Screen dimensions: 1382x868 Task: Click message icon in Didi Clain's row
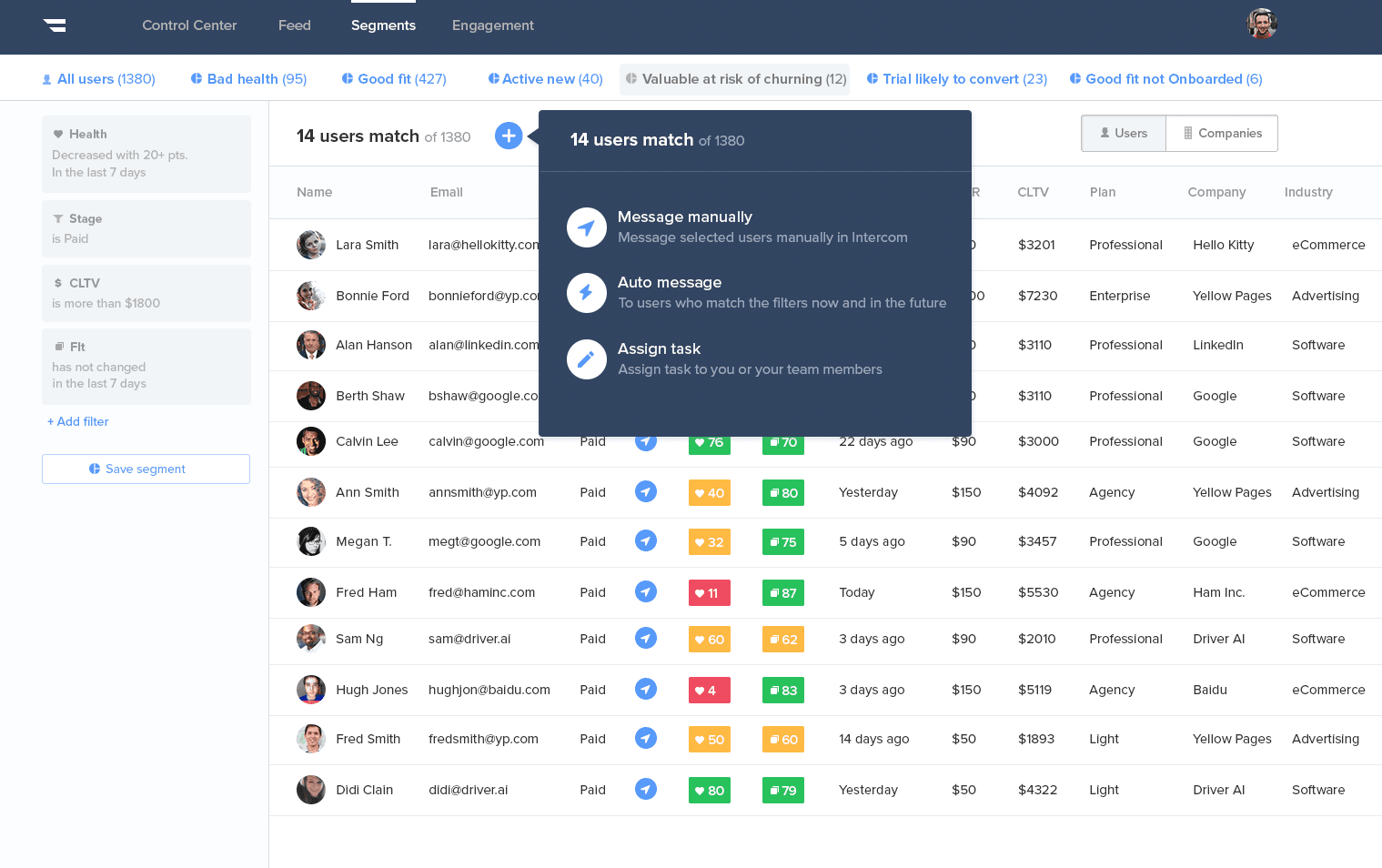click(646, 790)
